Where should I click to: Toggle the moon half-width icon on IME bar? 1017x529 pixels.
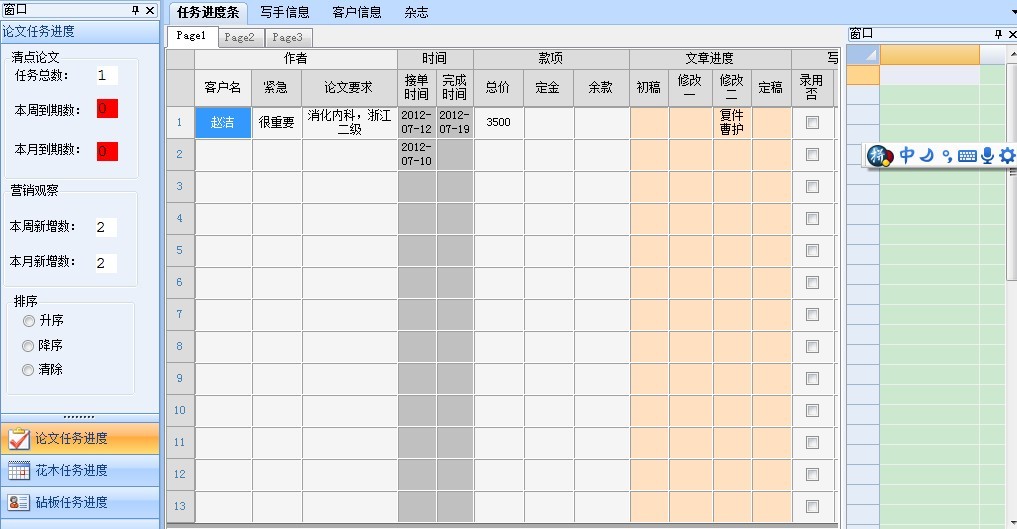[927, 155]
